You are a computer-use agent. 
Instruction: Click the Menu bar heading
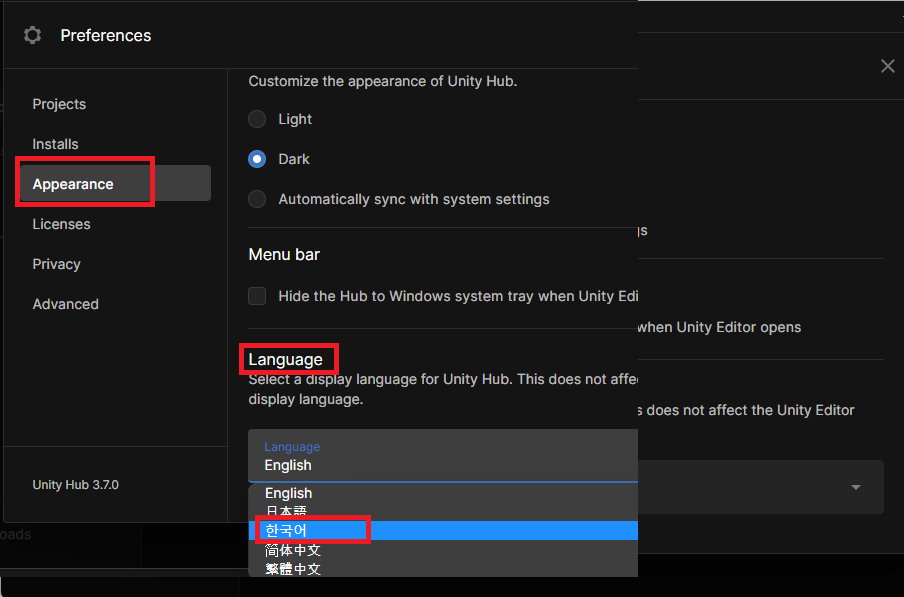coord(284,255)
